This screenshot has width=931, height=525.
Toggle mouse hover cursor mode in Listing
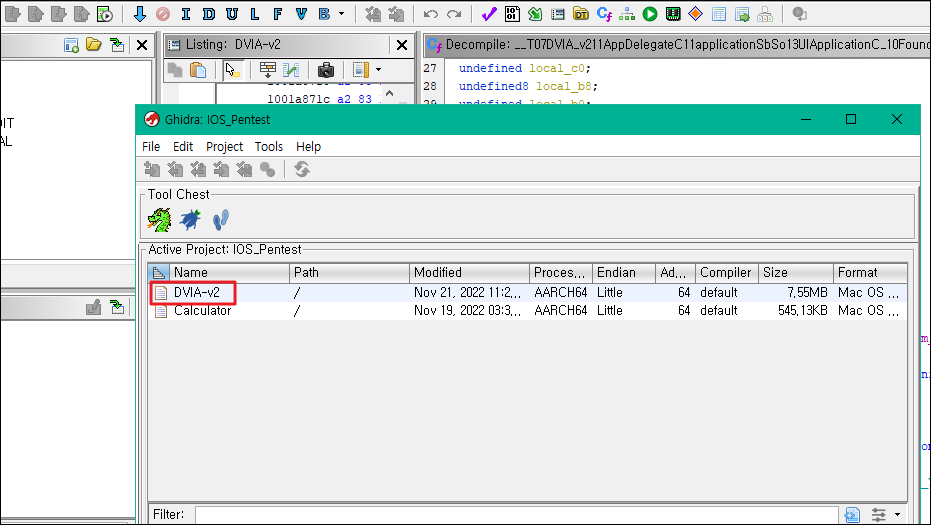point(232,70)
